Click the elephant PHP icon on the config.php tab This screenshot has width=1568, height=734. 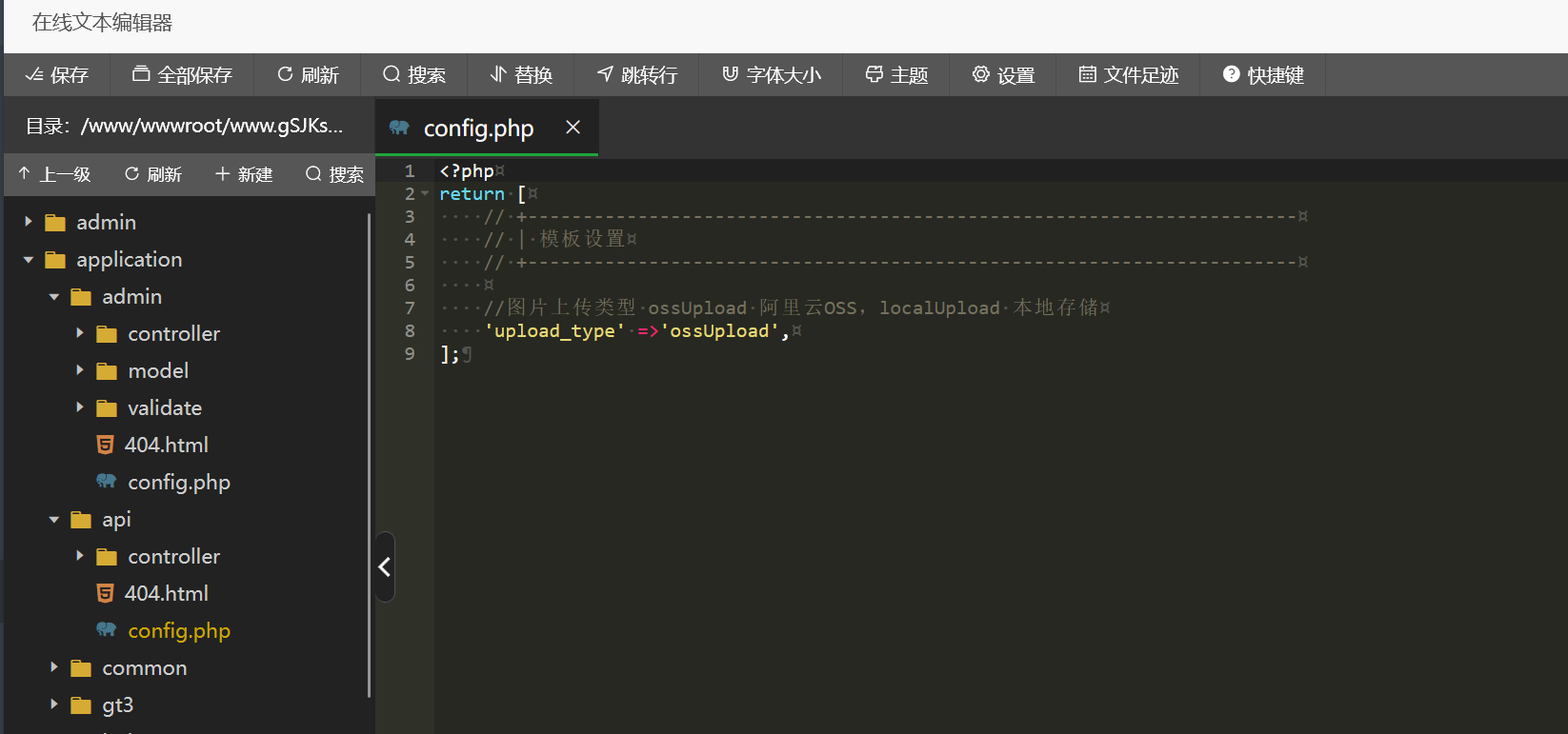click(399, 128)
